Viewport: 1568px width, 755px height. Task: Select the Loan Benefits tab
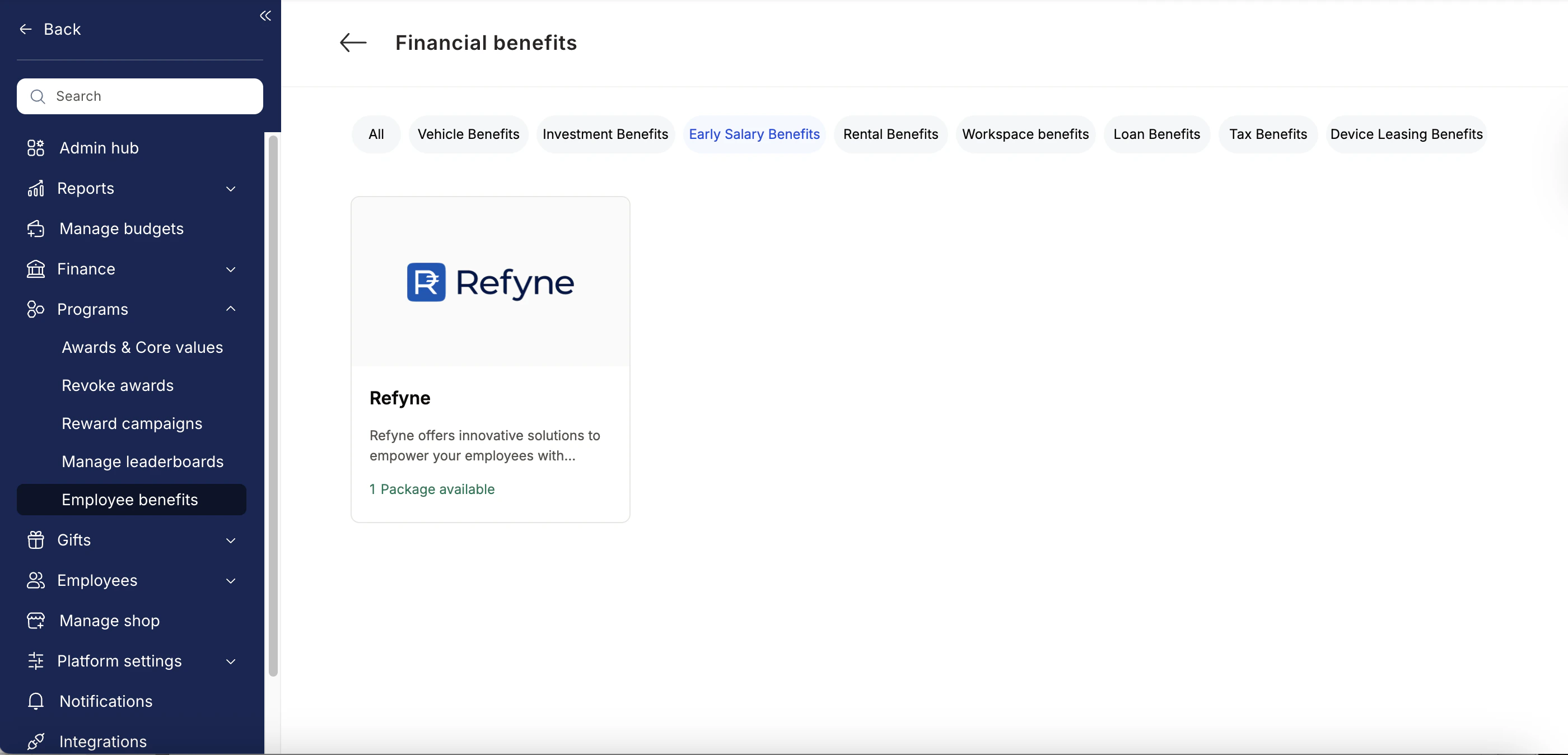(x=1156, y=134)
